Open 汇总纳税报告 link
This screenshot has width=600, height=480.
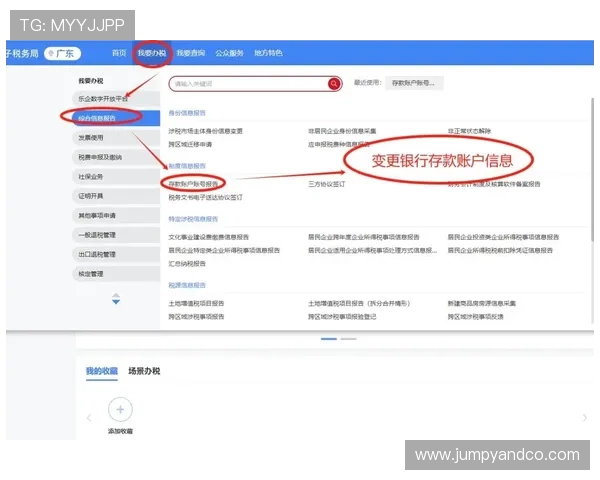[x=187, y=264]
